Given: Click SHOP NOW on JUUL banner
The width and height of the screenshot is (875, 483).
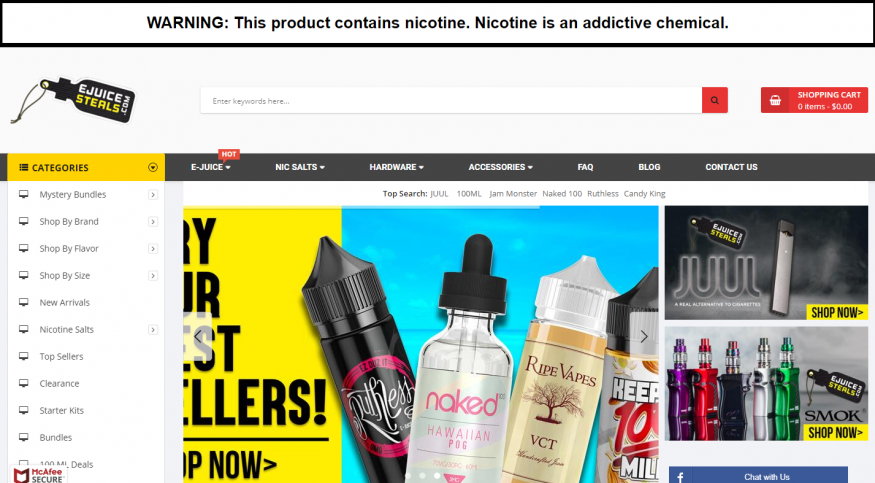Looking at the screenshot, I should pyautogui.click(x=836, y=312).
